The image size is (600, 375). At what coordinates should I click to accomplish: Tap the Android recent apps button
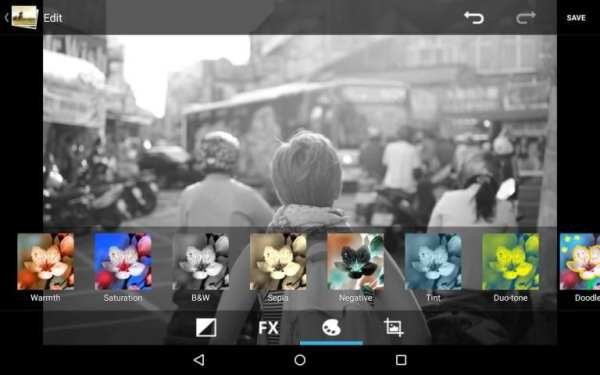click(x=401, y=360)
